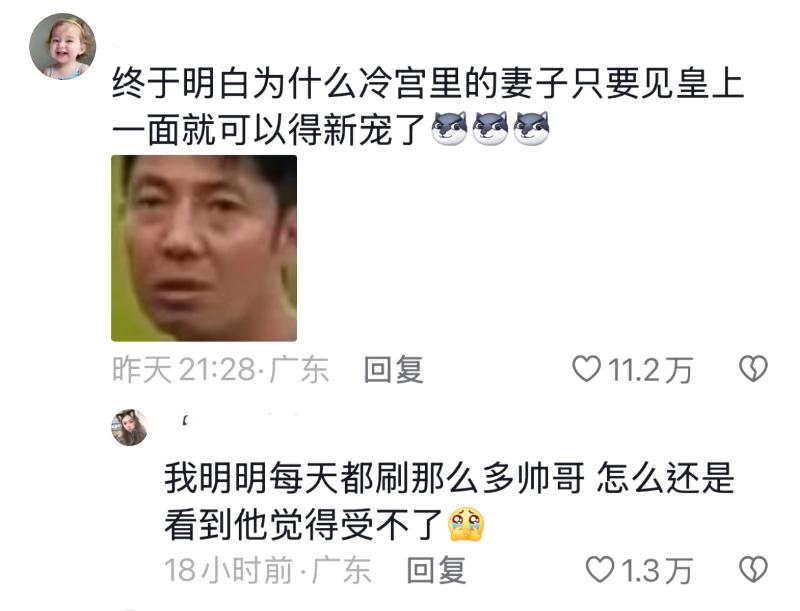The image size is (800, 611).
Task: Click the 1.3万 like count
Action: [x=657, y=570]
